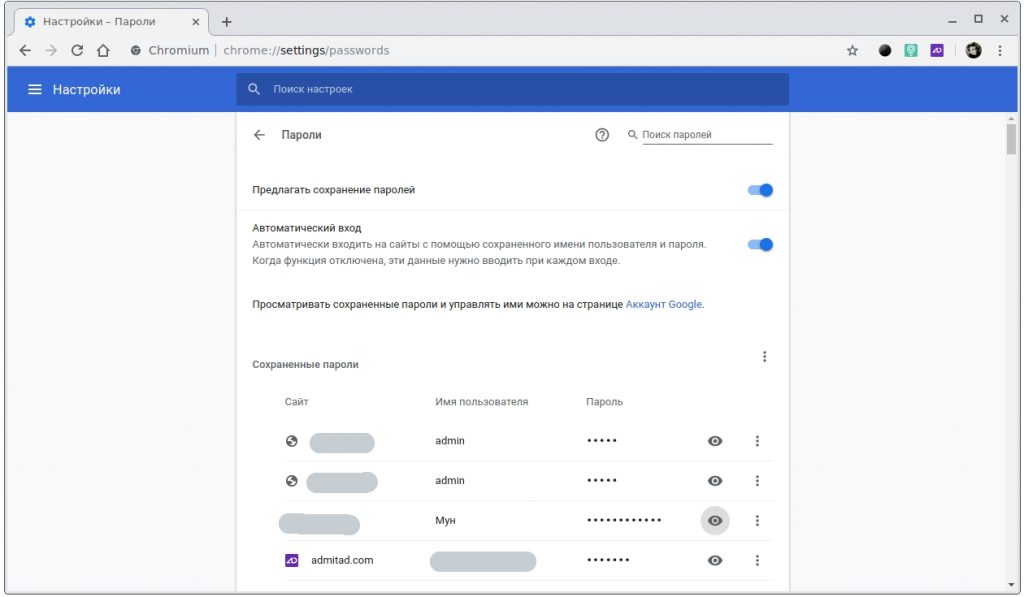The height and width of the screenshot is (597, 1024).
Task: Open more options for Сохраненные пароли section
Action: point(765,357)
